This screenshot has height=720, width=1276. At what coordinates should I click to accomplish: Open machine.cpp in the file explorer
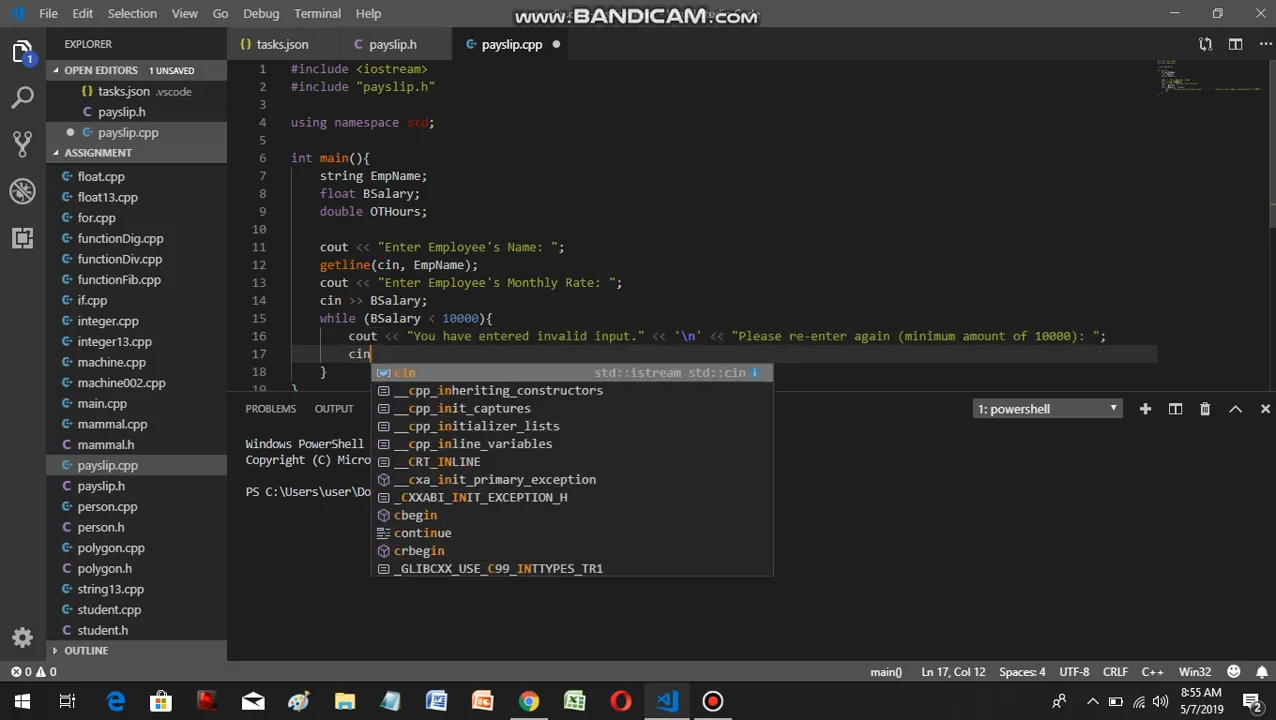(111, 362)
